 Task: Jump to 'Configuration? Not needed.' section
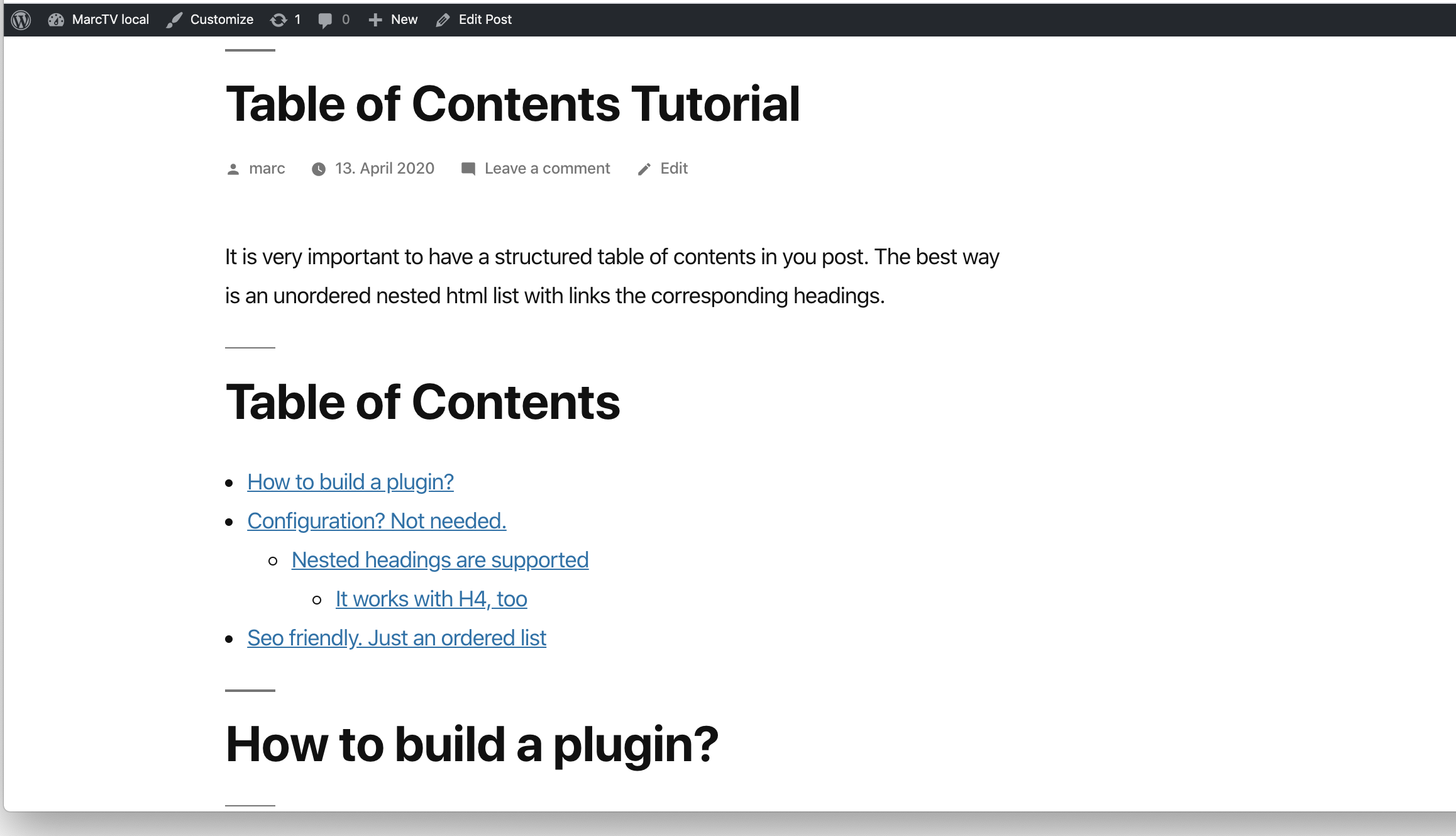377,521
